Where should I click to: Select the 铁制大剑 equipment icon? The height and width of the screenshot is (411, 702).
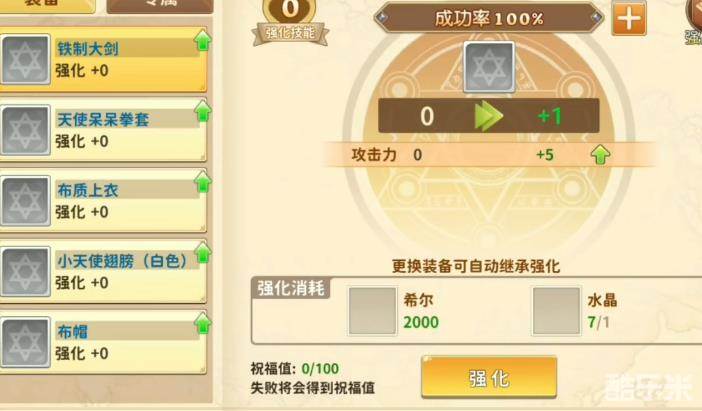pyautogui.click(x=26, y=59)
